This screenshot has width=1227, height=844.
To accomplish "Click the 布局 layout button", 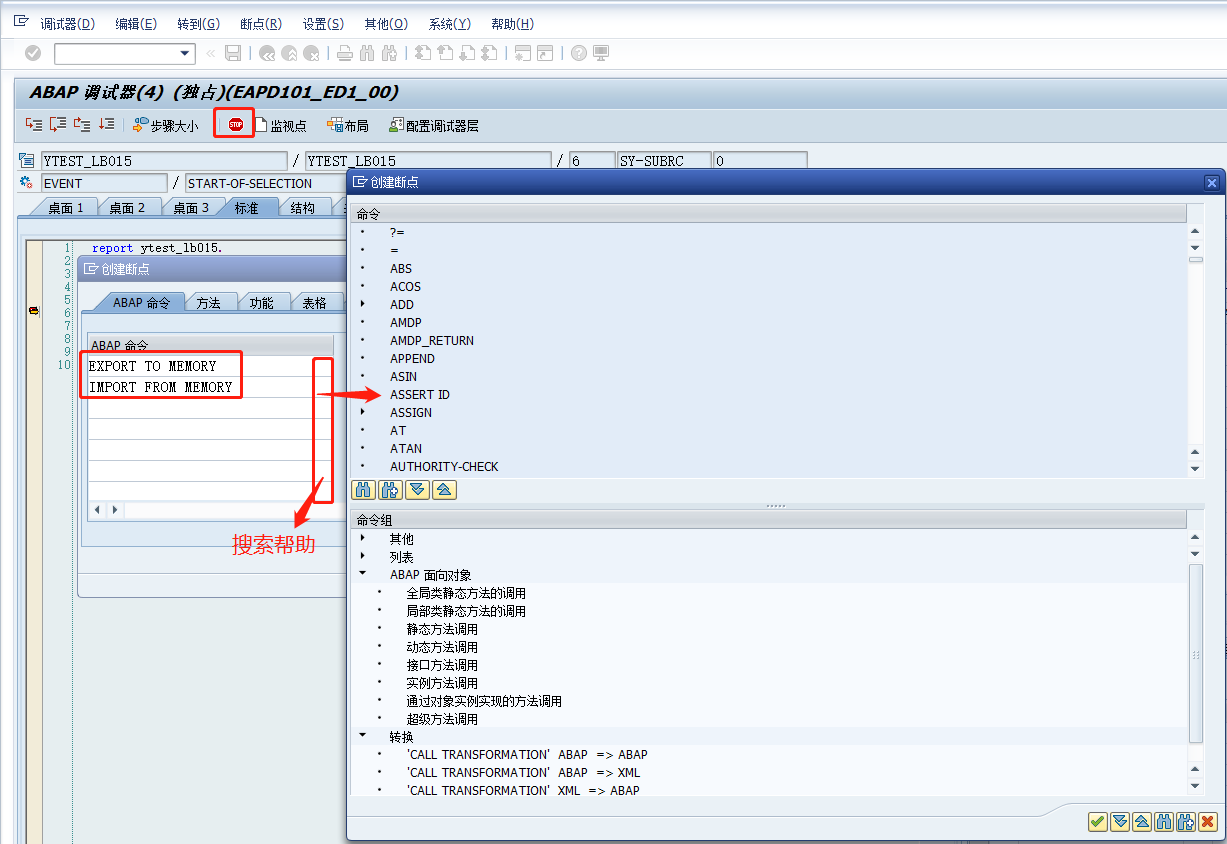I will pos(348,125).
